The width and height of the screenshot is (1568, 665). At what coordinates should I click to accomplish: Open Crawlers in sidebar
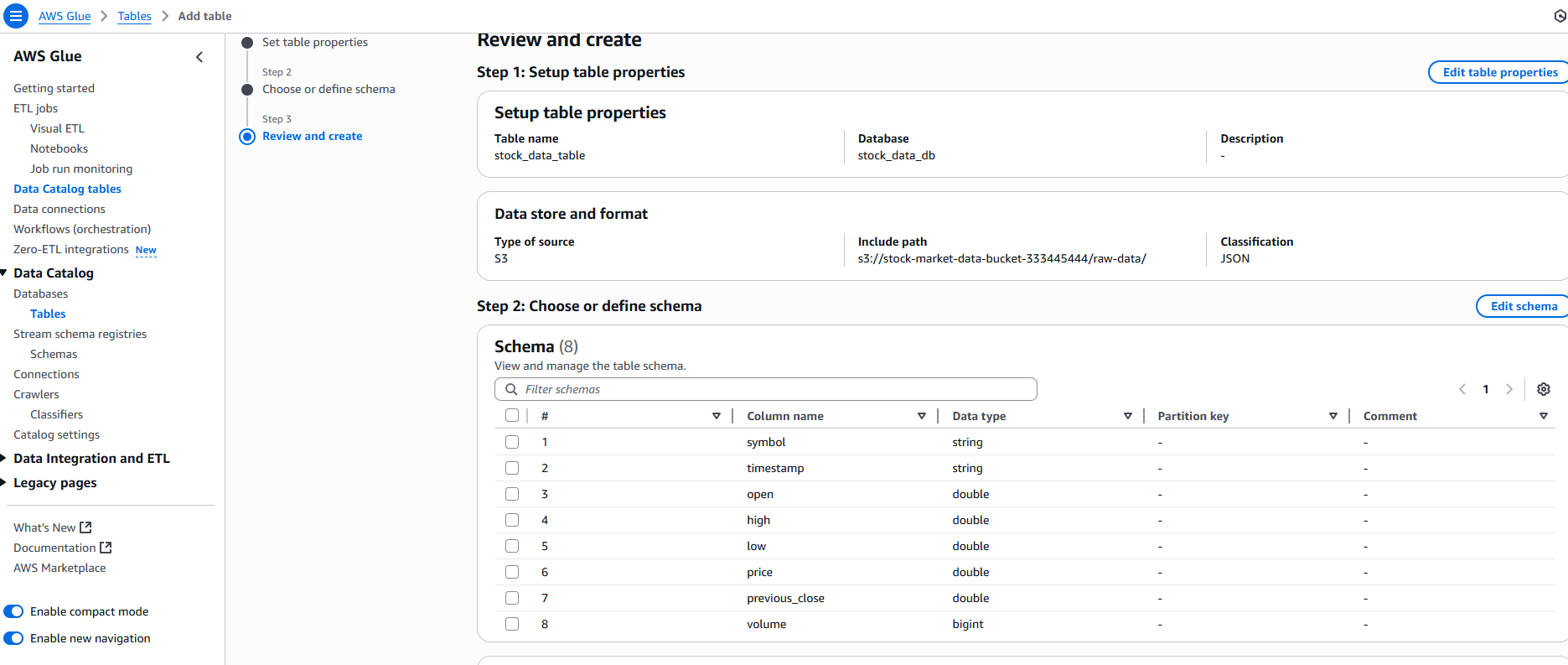coord(36,394)
